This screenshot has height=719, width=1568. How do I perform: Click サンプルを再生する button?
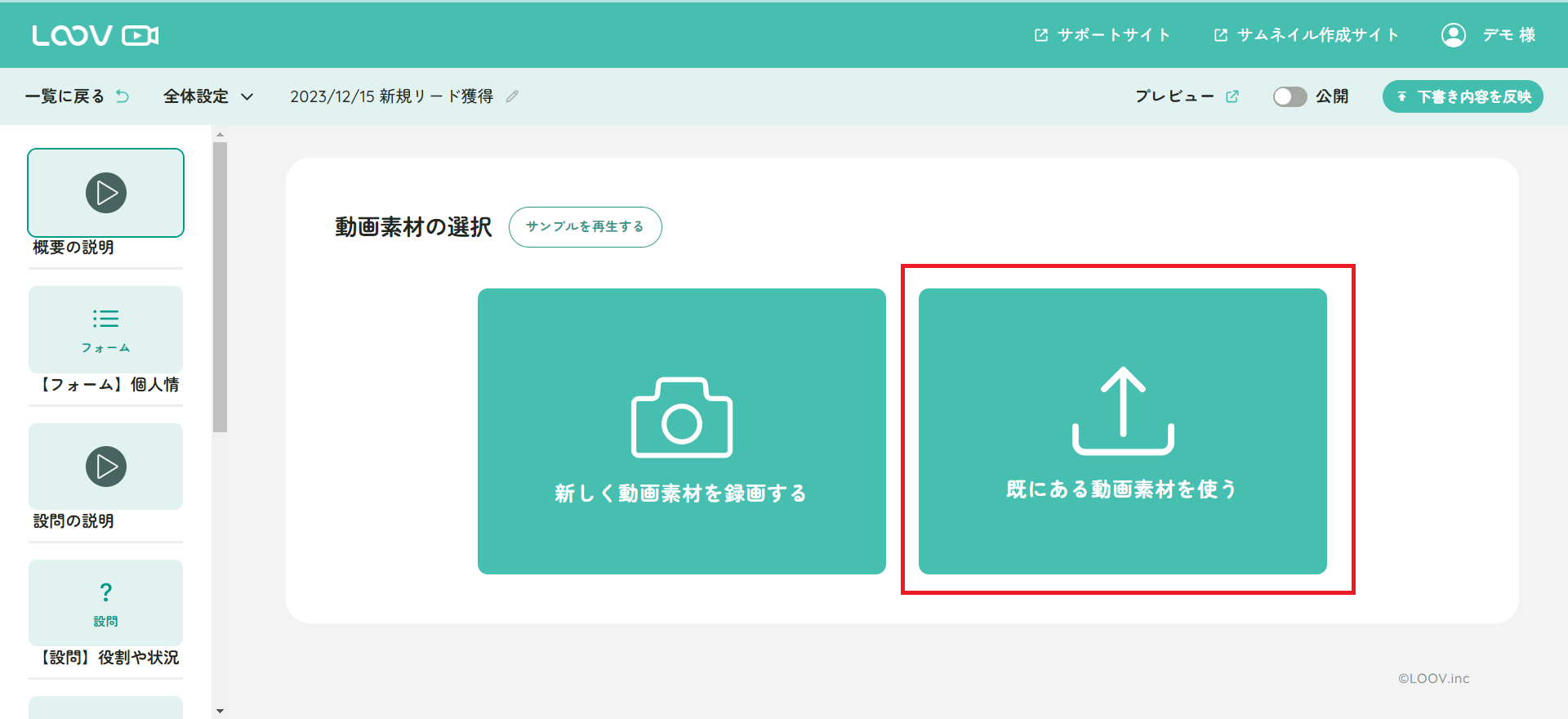pos(585,227)
